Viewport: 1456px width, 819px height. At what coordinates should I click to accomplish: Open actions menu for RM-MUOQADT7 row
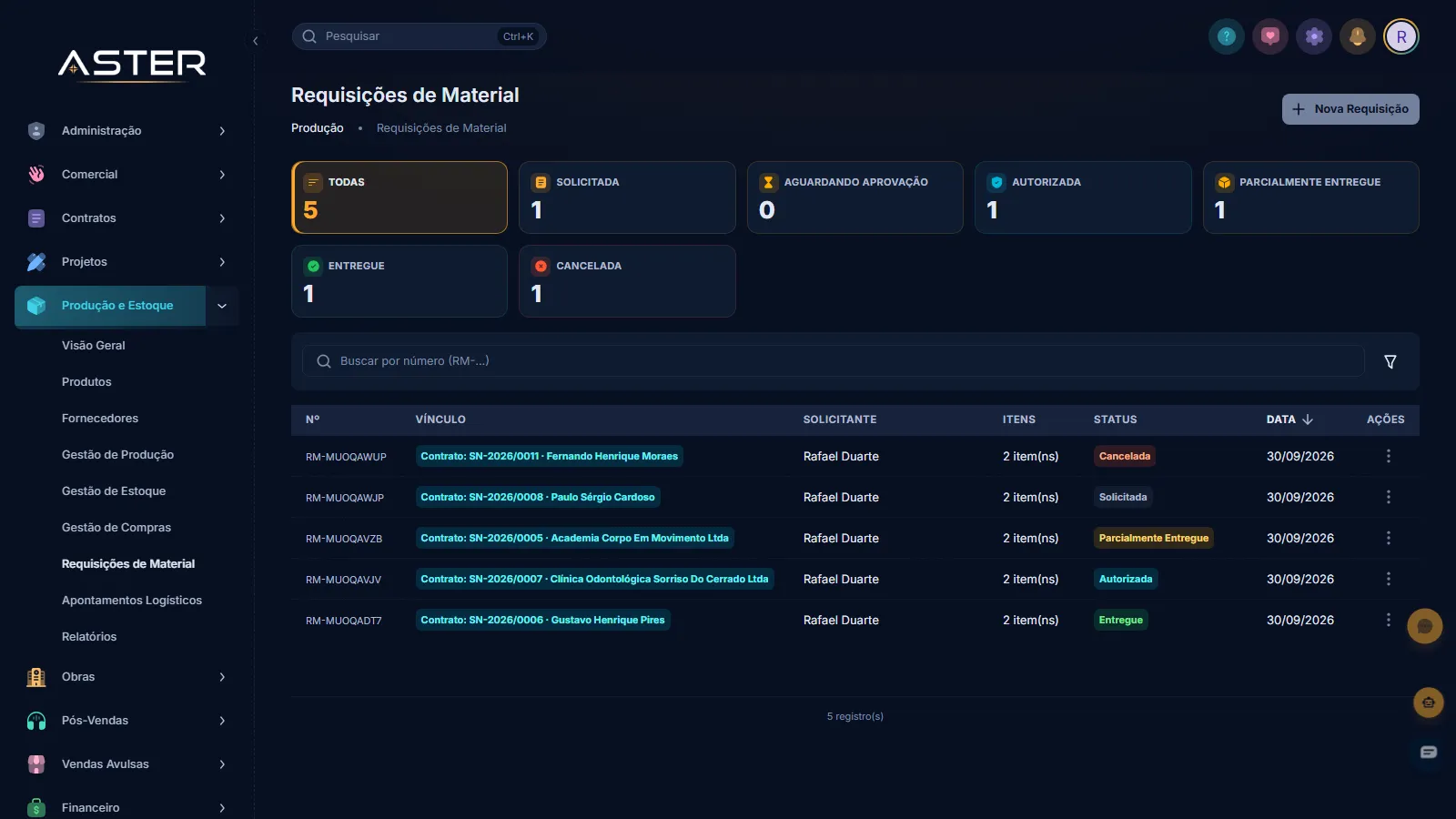click(x=1389, y=620)
